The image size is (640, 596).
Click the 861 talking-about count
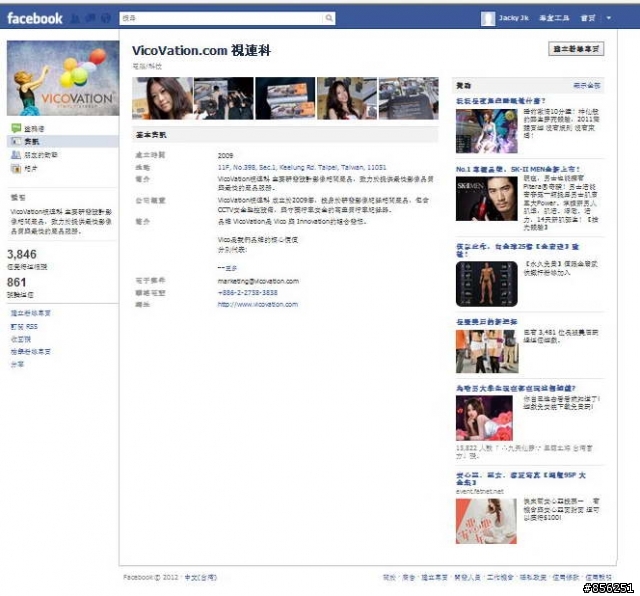coord(17,282)
